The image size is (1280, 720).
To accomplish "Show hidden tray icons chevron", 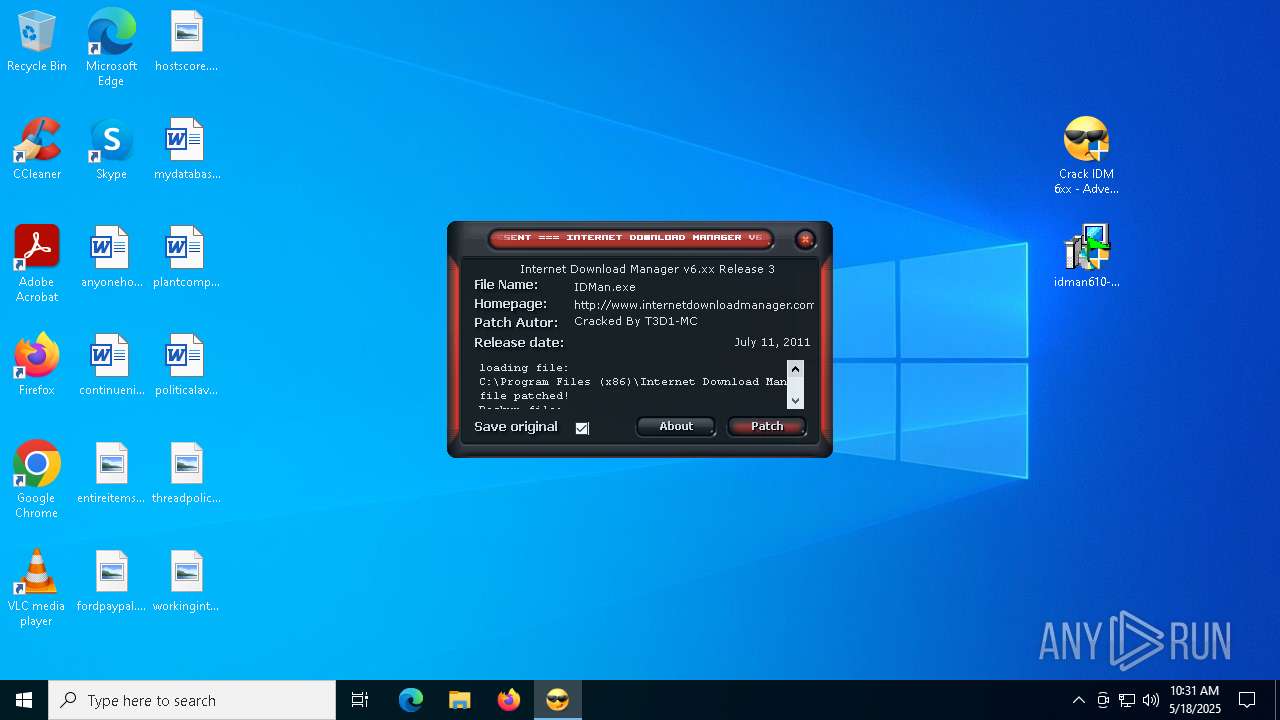I will [x=1078, y=701].
